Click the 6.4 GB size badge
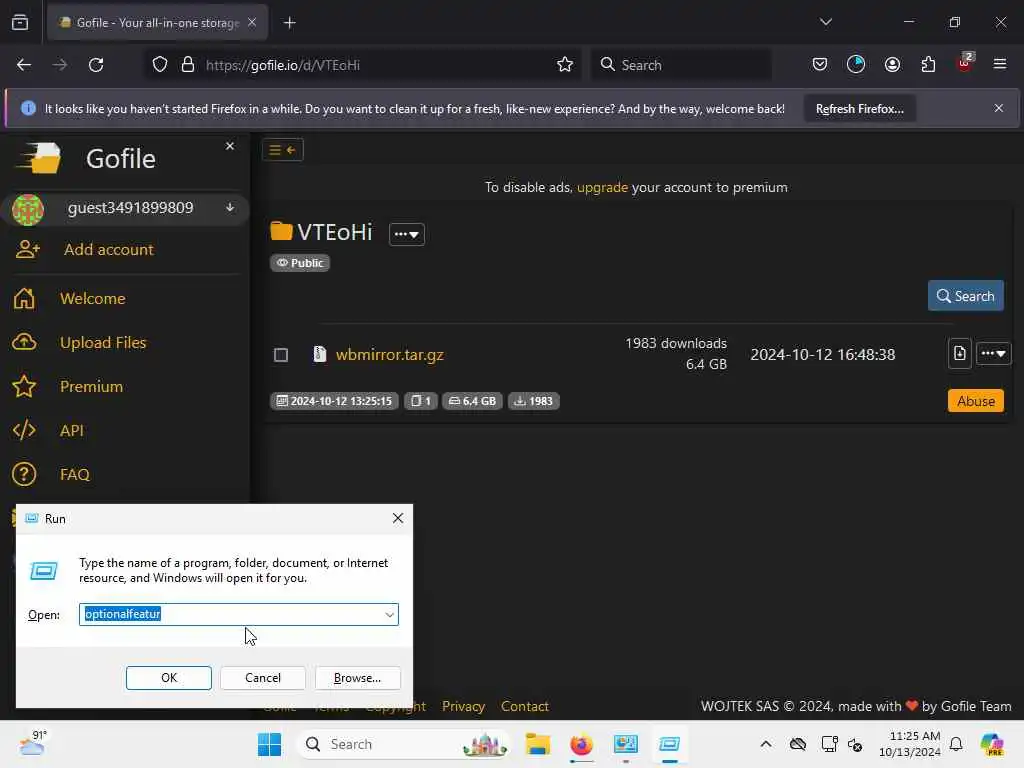The image size is (1024, 768). 472,401
